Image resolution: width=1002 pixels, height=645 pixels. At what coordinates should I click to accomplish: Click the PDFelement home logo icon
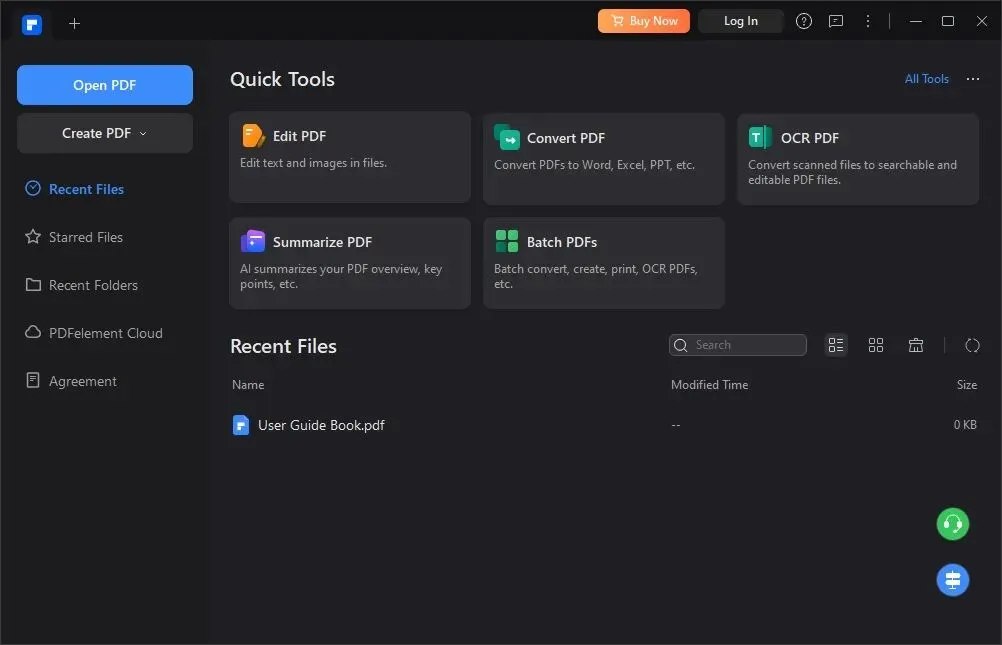(31, 24)
